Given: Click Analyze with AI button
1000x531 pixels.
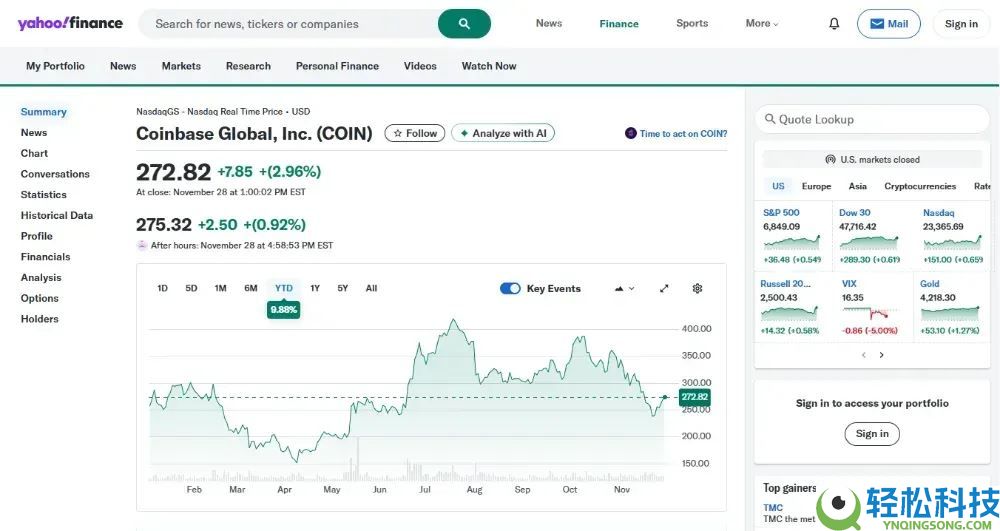Looking at the screenshot, I should tap(503, 133).
